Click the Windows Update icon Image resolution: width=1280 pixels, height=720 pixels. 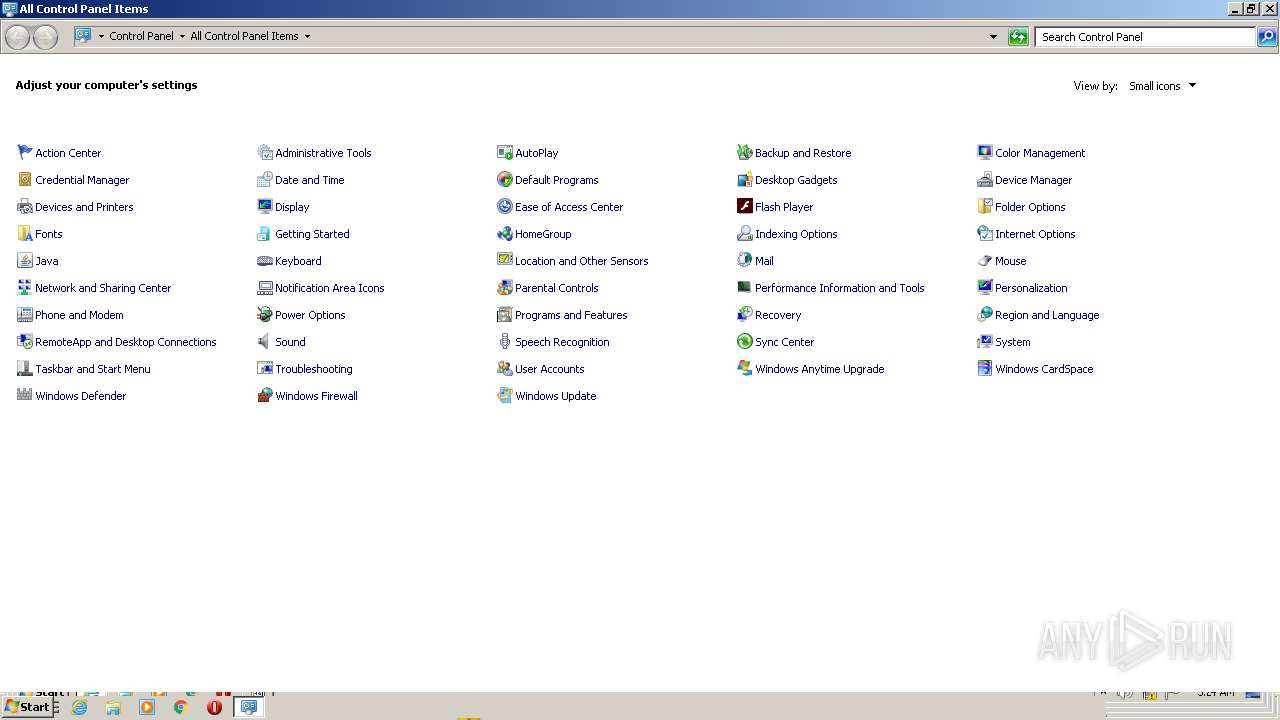(505, 395)
